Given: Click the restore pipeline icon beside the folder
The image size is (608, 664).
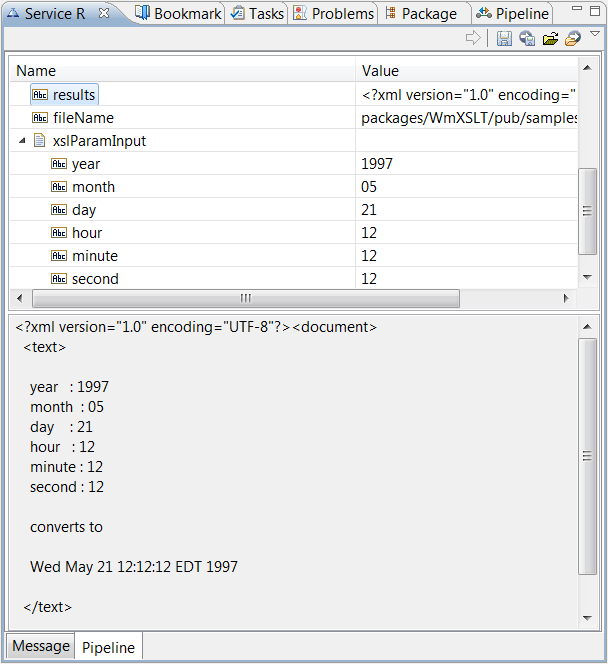Looking at the screenshot, I should pyautogui.click(x=572, y=39).
